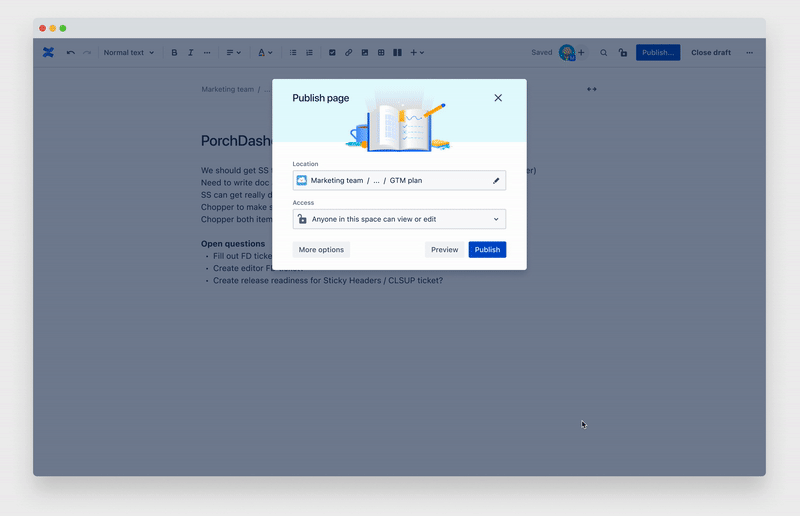Open the Normal text style dropdown
Screen dimensions: 800x516
pos(129,53)
